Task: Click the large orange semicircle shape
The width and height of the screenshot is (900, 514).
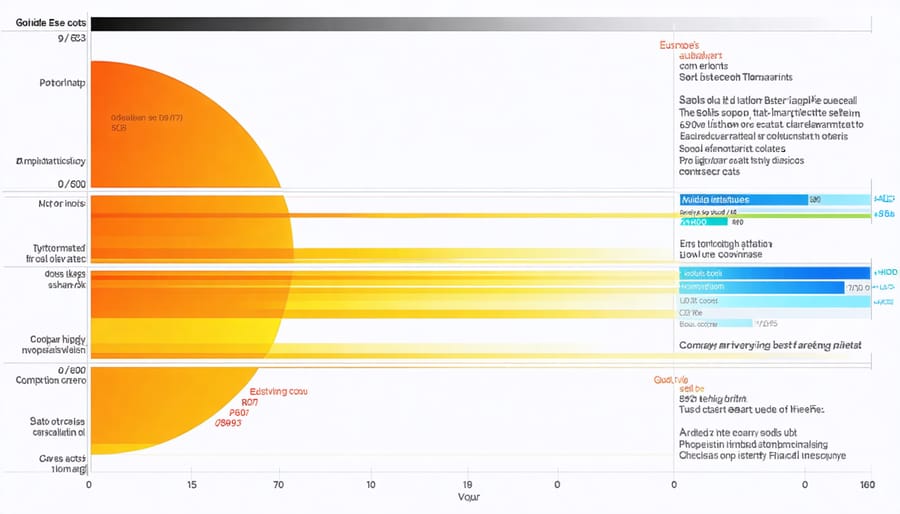Action: tap(180, 200)
